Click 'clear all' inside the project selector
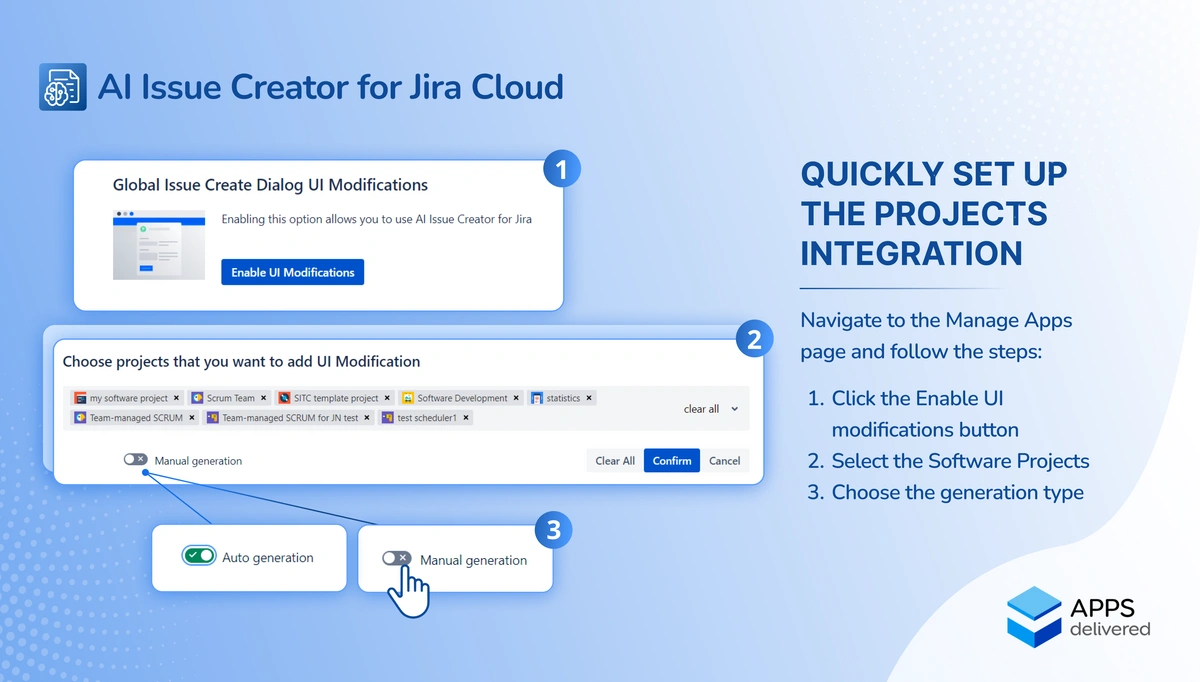Viewport: 1200px width, 682px height. (x=701, y=409)
